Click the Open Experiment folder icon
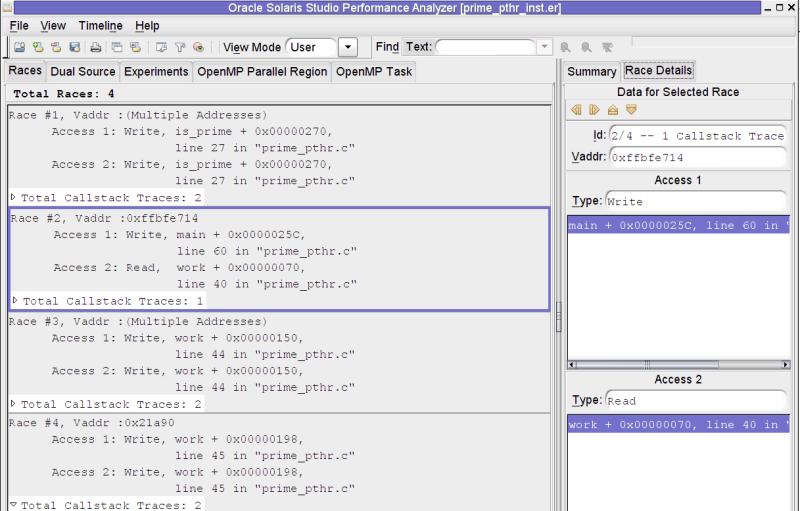This screenshot has width=800, height=511. 19,47
